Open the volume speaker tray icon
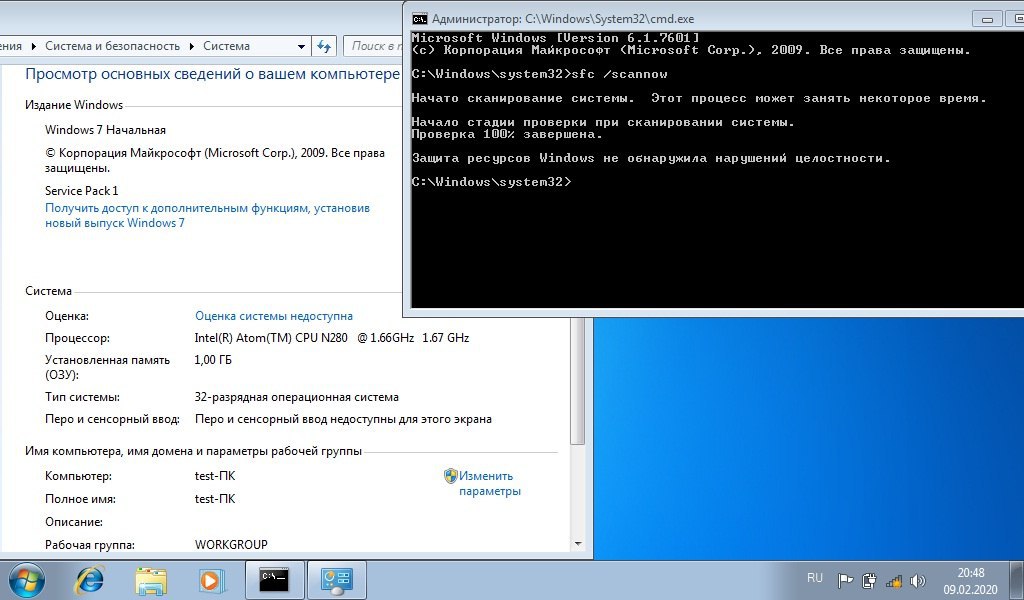 pyautogui.click(x=918, y=580)
